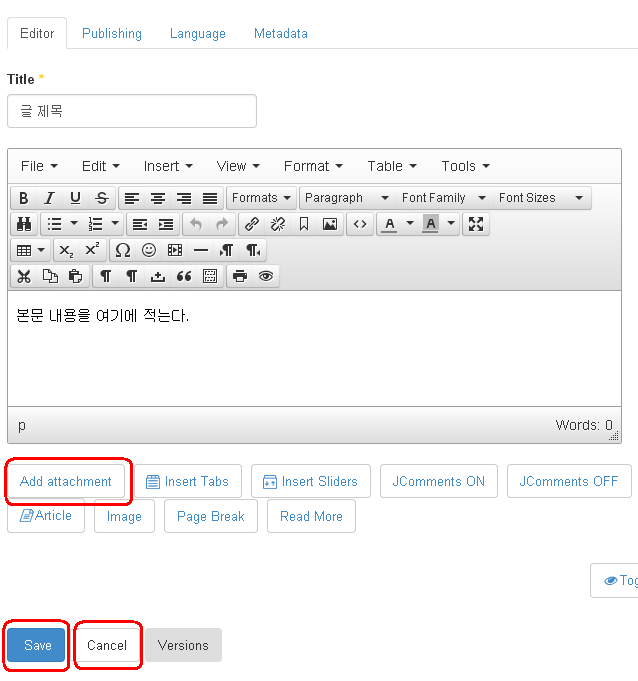Screen dimensions: 638x681
Task: Justify text alignment
Action: pos(210,198)
